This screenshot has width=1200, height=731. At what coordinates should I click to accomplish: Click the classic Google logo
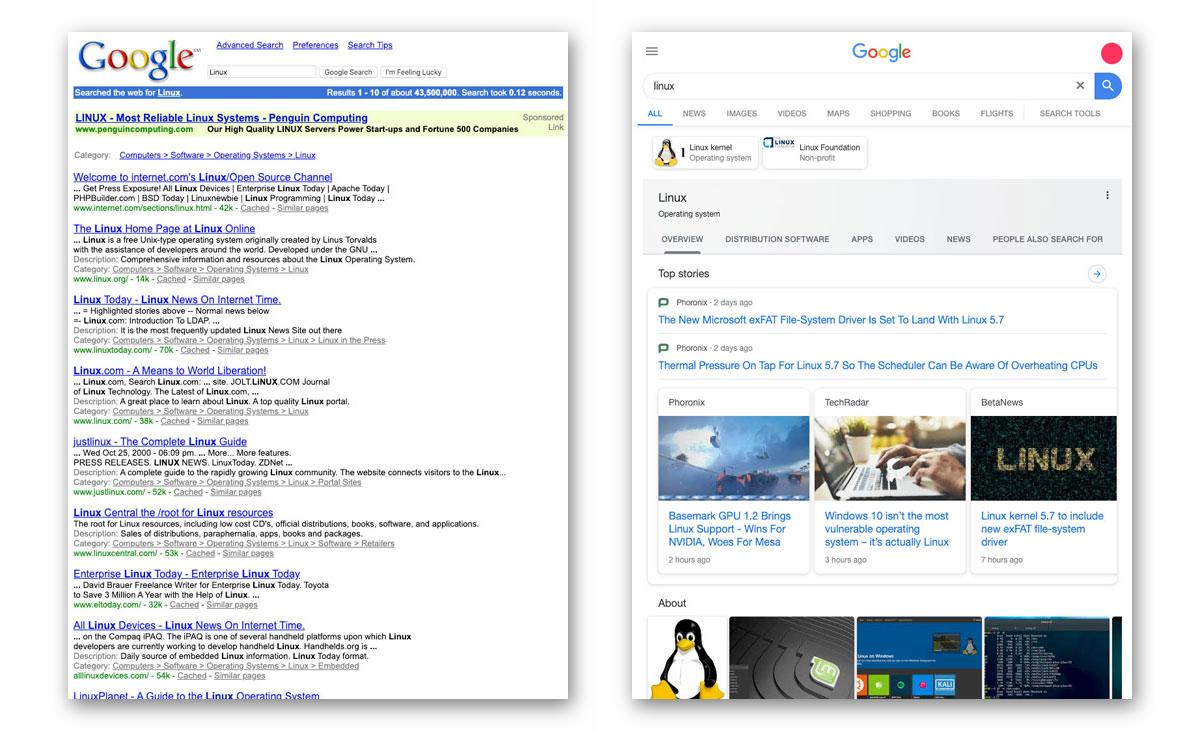click(x=139, y=59)
